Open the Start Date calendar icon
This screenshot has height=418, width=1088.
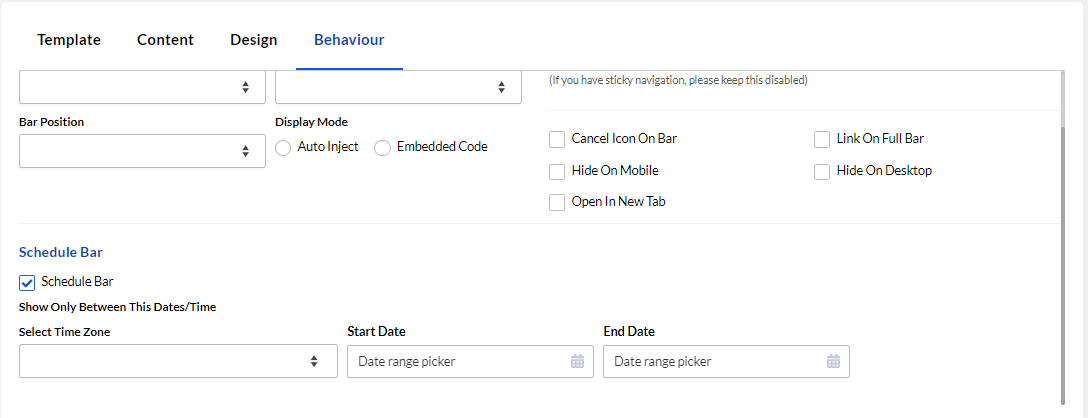[x=577, y=361]
